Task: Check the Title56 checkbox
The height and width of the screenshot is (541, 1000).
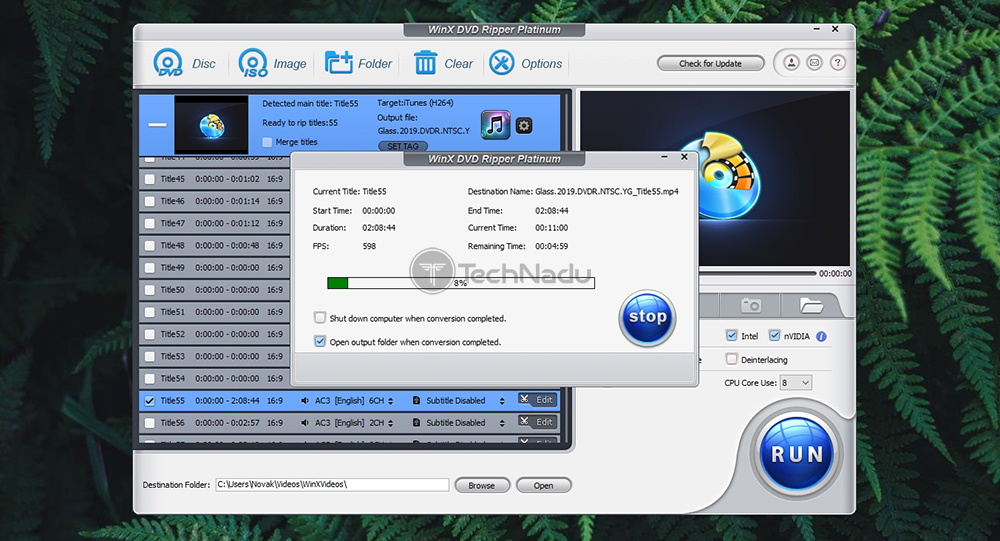Action: point(149,423)
